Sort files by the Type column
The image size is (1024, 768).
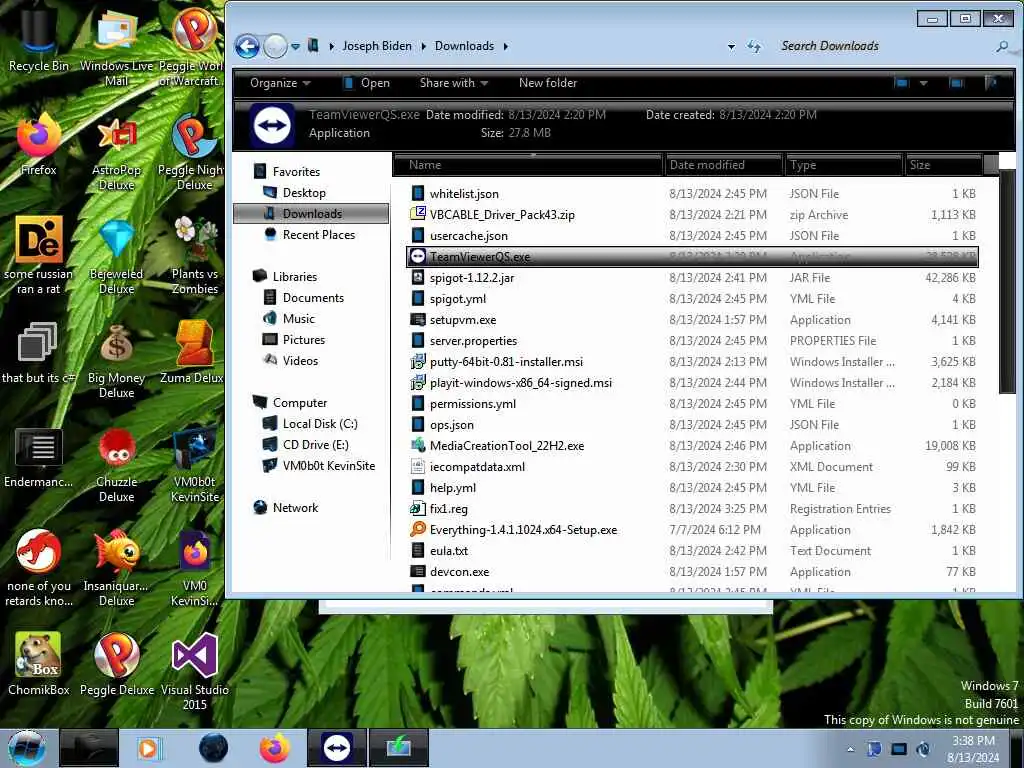coord(843,165)
